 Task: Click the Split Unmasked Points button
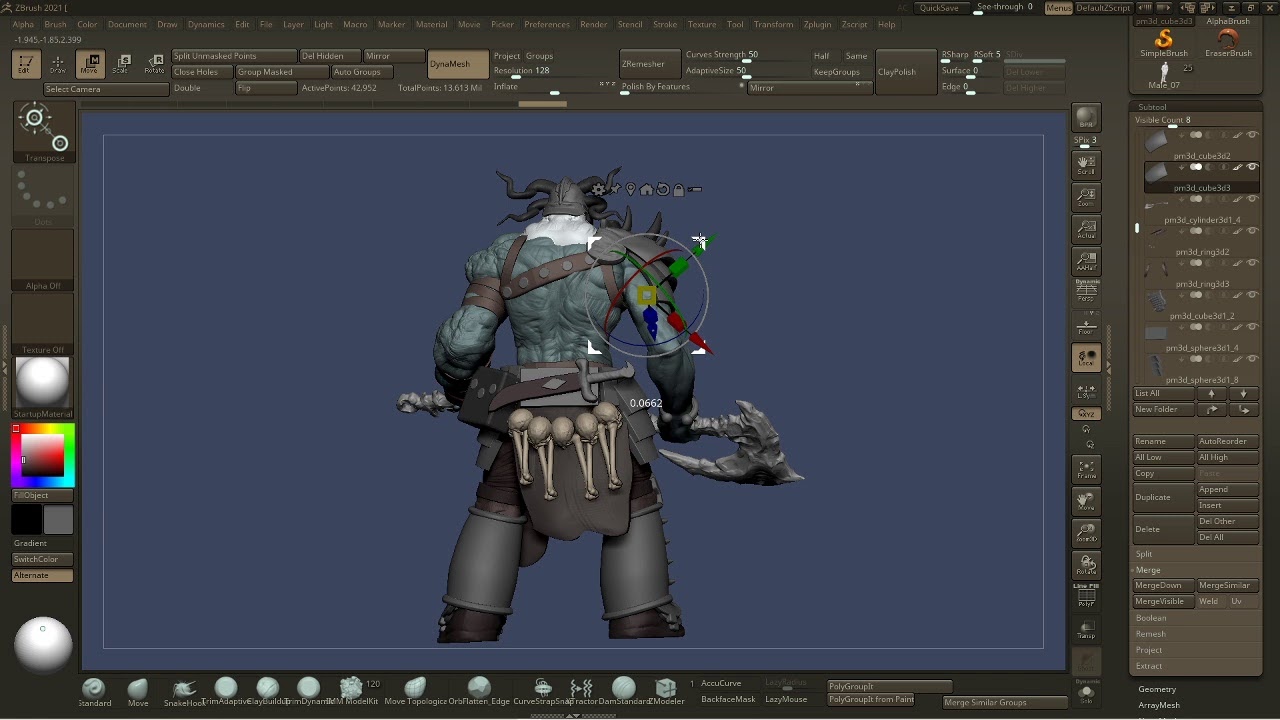234,56
